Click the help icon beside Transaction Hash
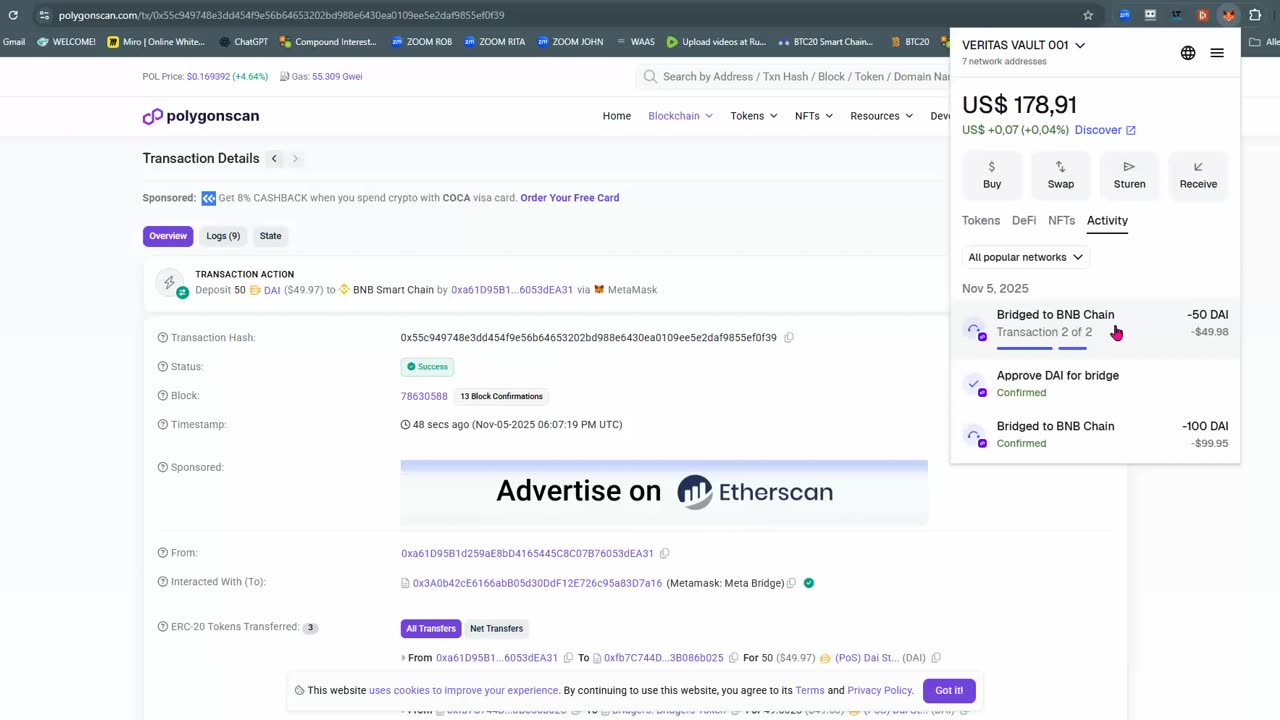The image size is (1280, 720). tap(162, 338)
